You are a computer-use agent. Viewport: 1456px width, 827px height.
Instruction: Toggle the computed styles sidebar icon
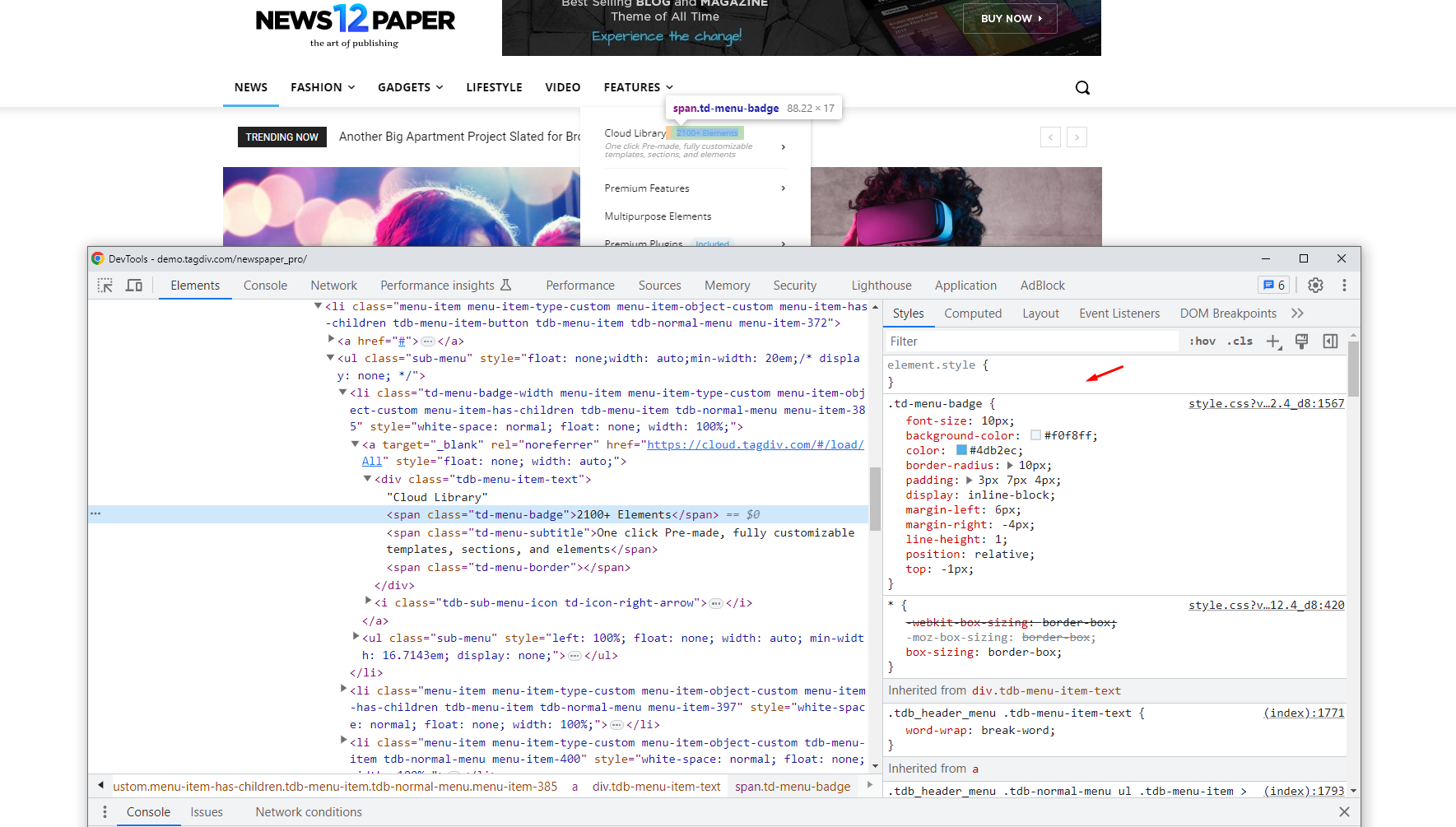click(1330, 341)
